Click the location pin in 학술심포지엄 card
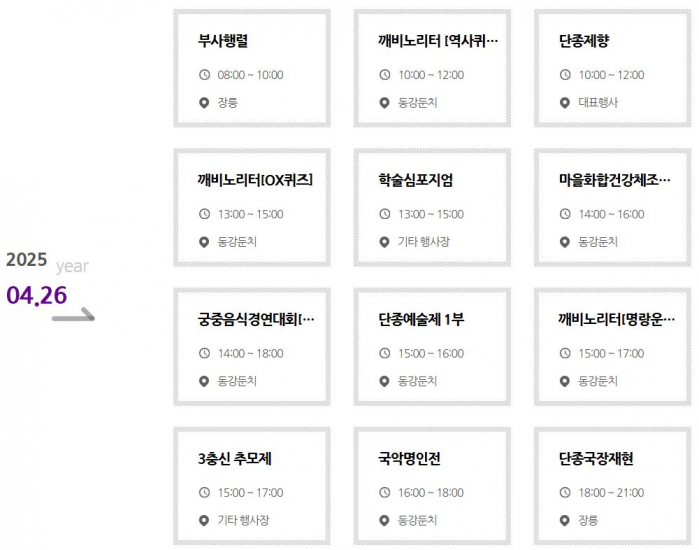This screenshot has width=699, height=550. (385, 242)
